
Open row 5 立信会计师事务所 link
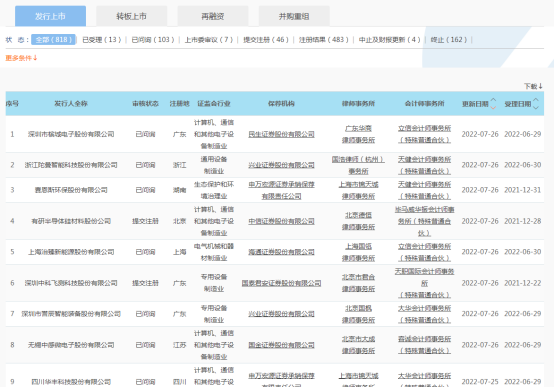(x=424, y=252)
